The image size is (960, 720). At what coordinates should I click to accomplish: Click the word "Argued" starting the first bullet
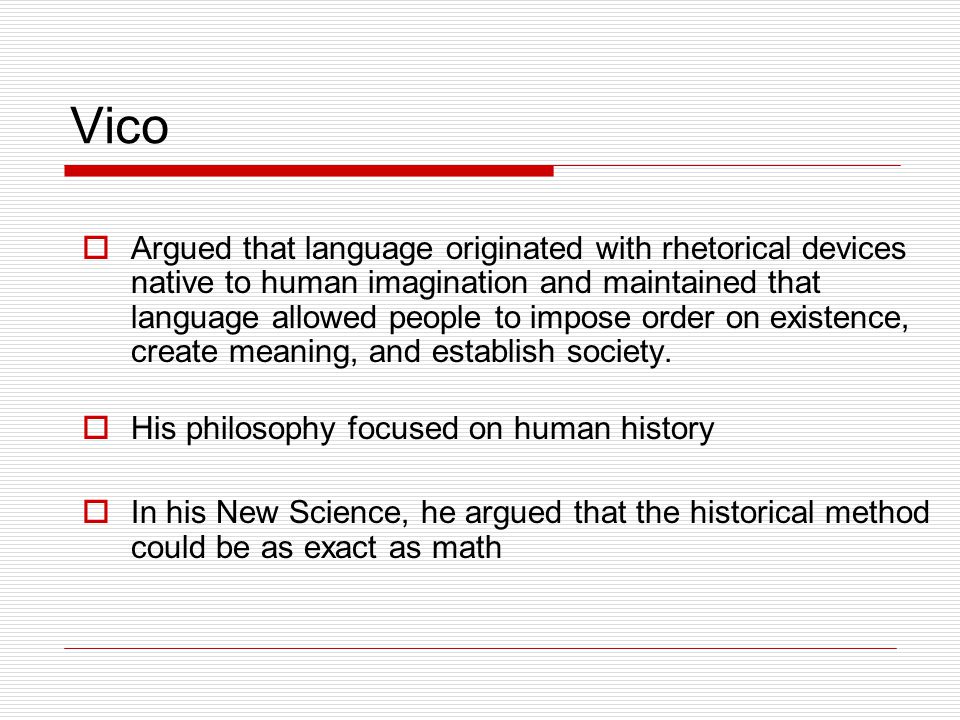point(181,249)
